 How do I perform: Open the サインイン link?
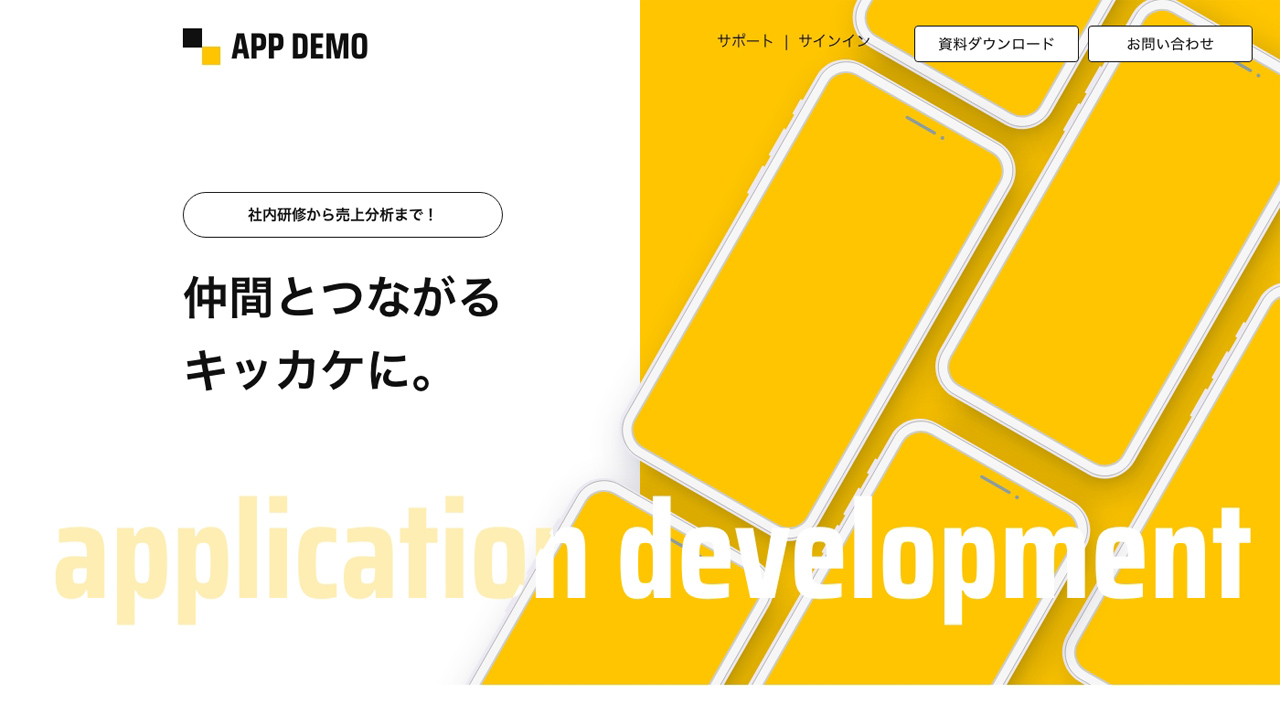coord(834,41)
